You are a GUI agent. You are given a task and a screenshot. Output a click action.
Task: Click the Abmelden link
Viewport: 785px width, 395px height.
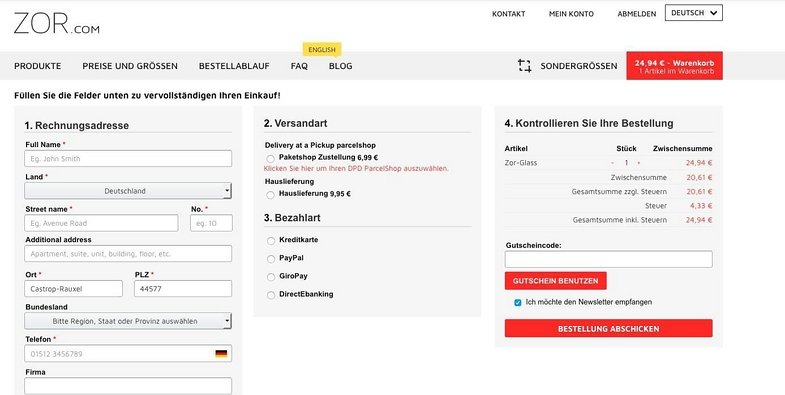click(x=637, y=14)
